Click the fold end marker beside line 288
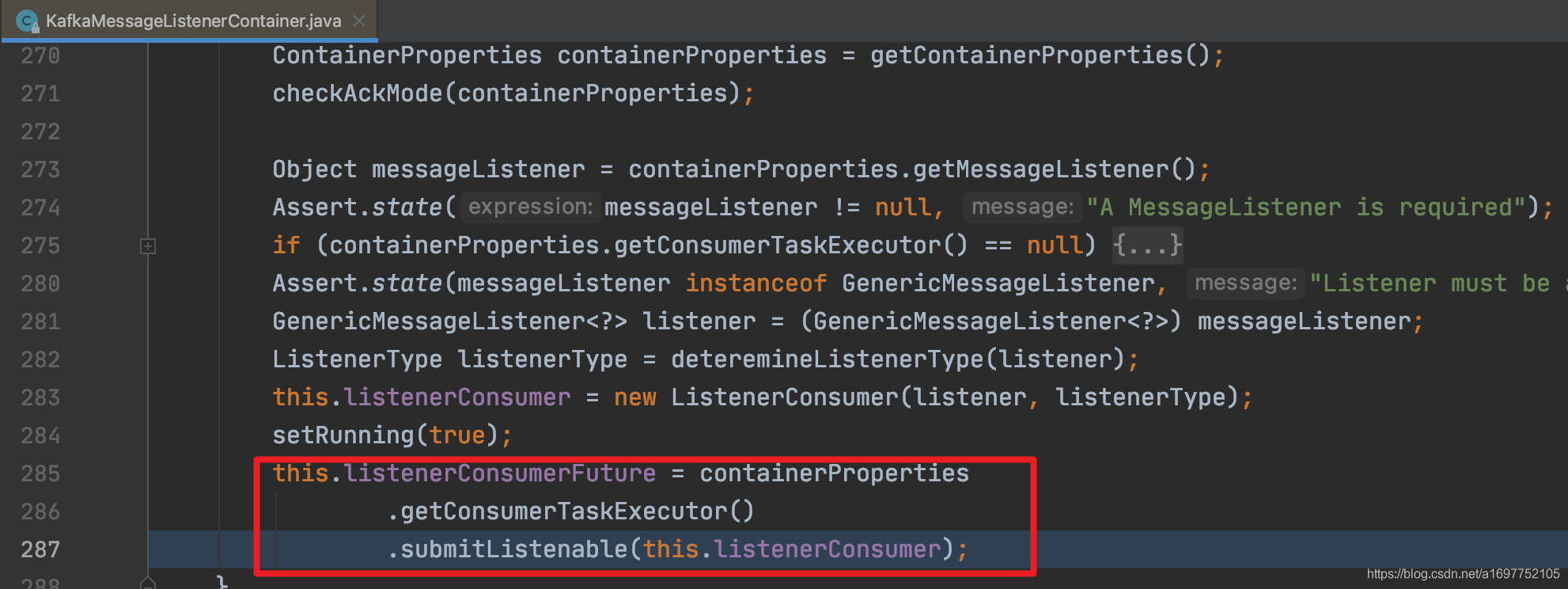 (148, 583)
